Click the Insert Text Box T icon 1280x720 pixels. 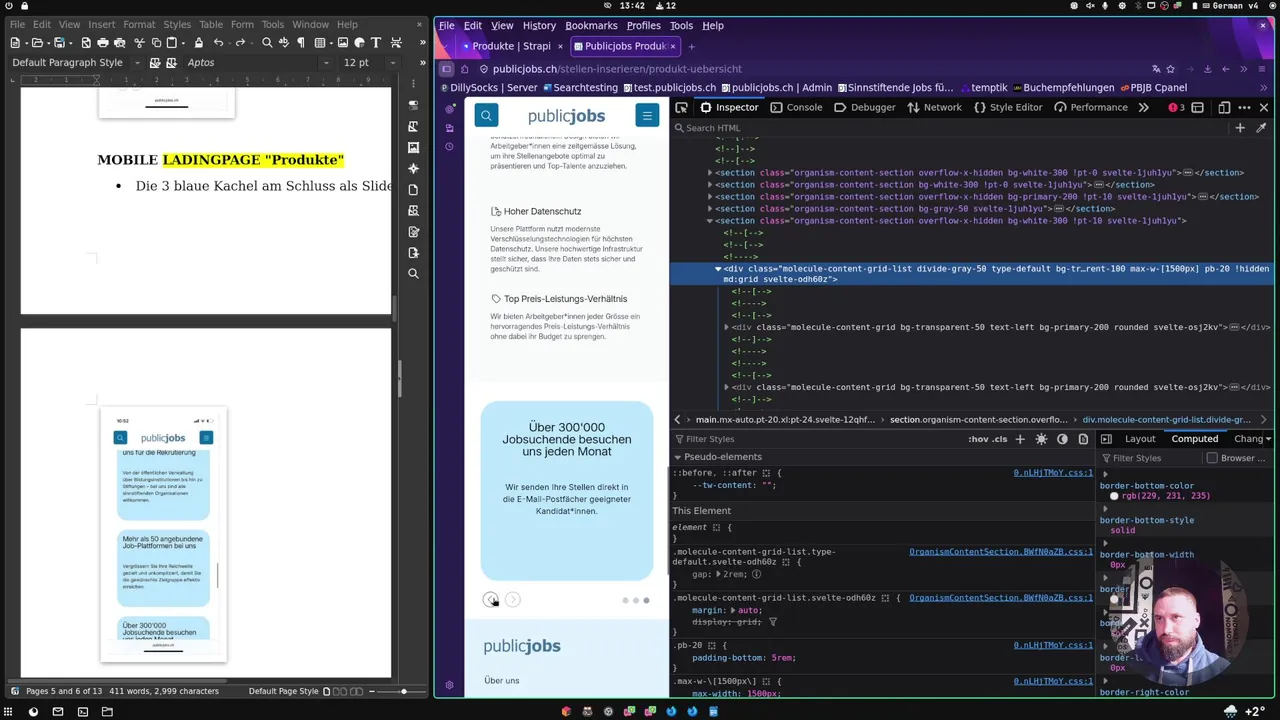[x=376, y=43]
